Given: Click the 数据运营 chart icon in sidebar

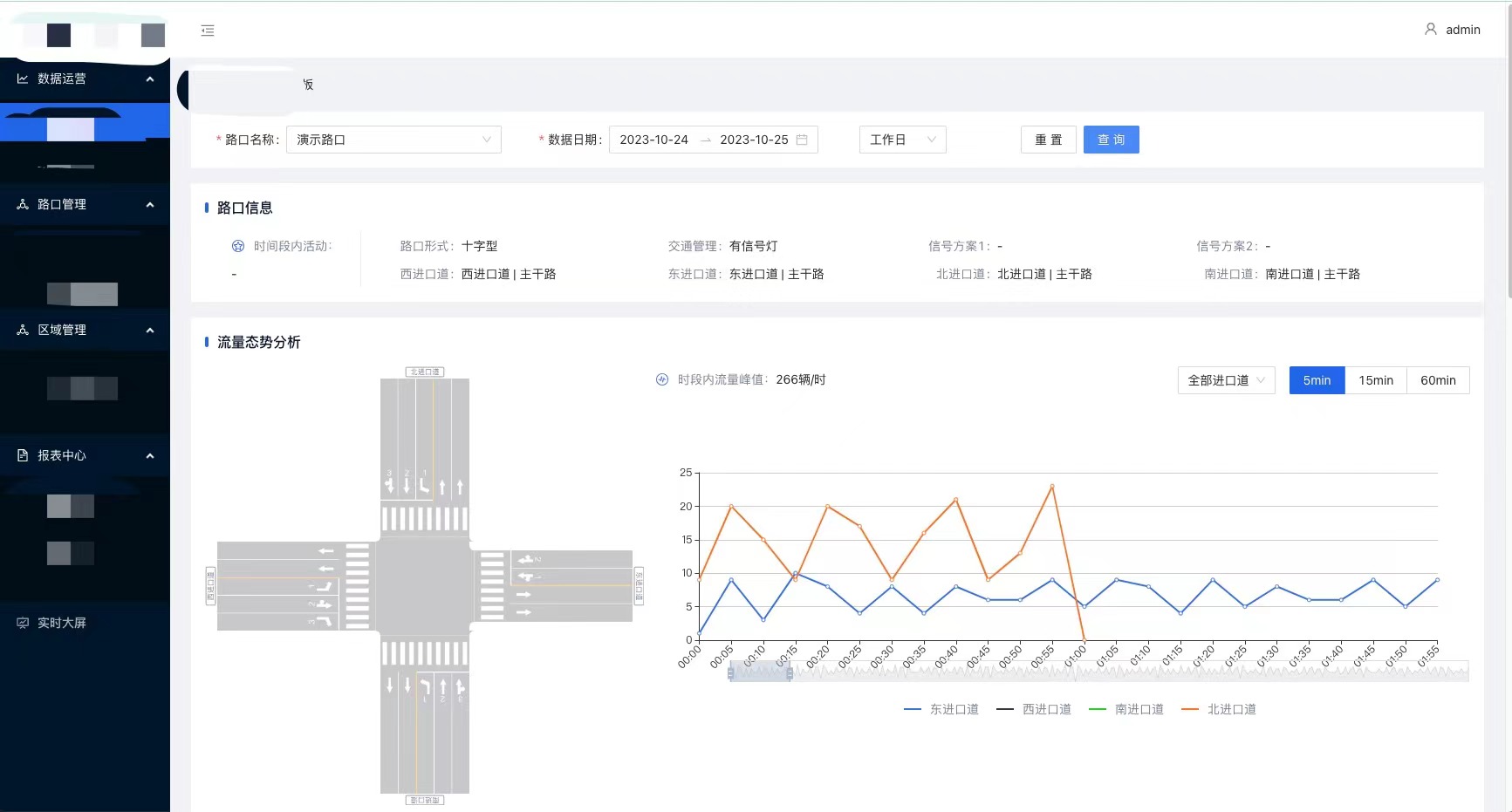Looking at the screenshot, I should point(23,78).
